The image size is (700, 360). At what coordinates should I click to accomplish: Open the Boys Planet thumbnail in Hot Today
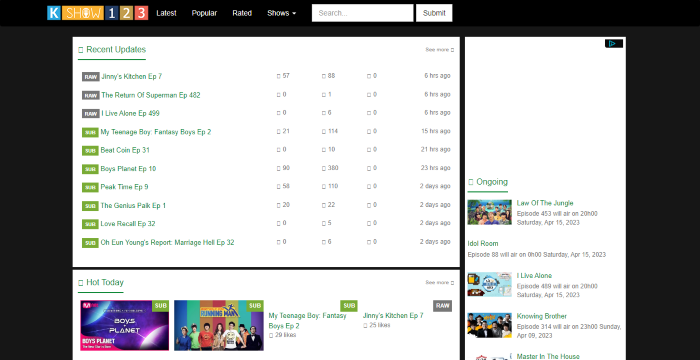coord(125,325)
